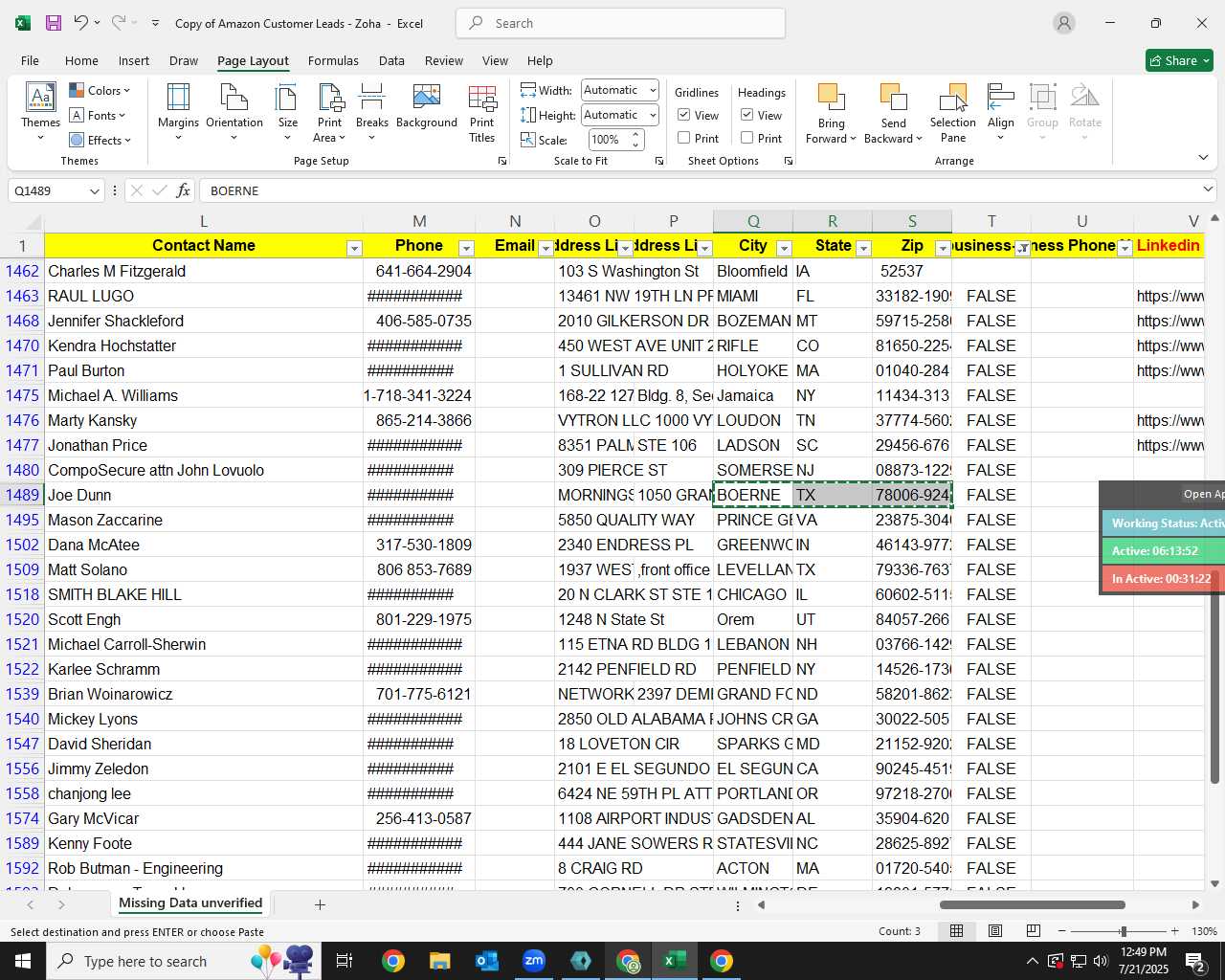The image size is (1225, 980).
Task: Choose a sheet Background image
Action: click(x=427, y=106)
